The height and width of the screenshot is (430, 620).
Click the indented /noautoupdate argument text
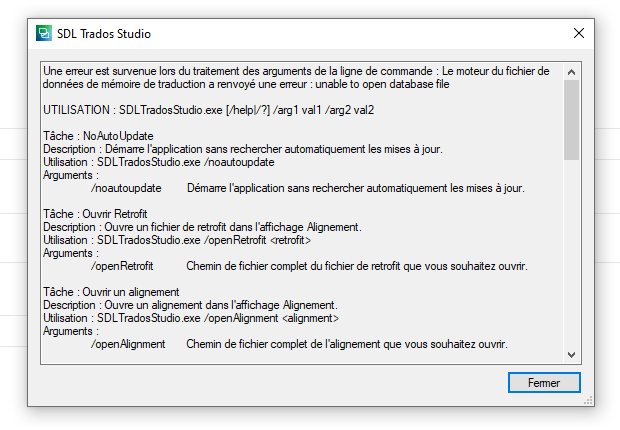tap(125, 188)
